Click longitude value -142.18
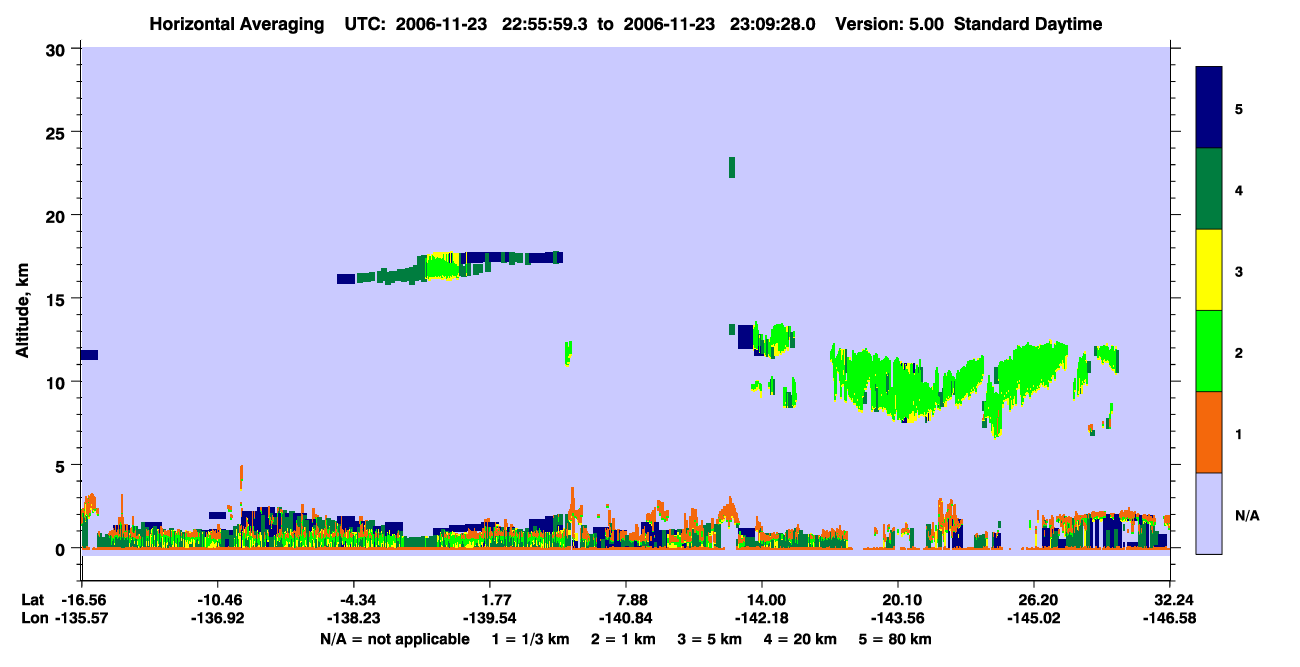Image resolution: width=1300 pixels, height=667 pixels. (x=762, y=618)
